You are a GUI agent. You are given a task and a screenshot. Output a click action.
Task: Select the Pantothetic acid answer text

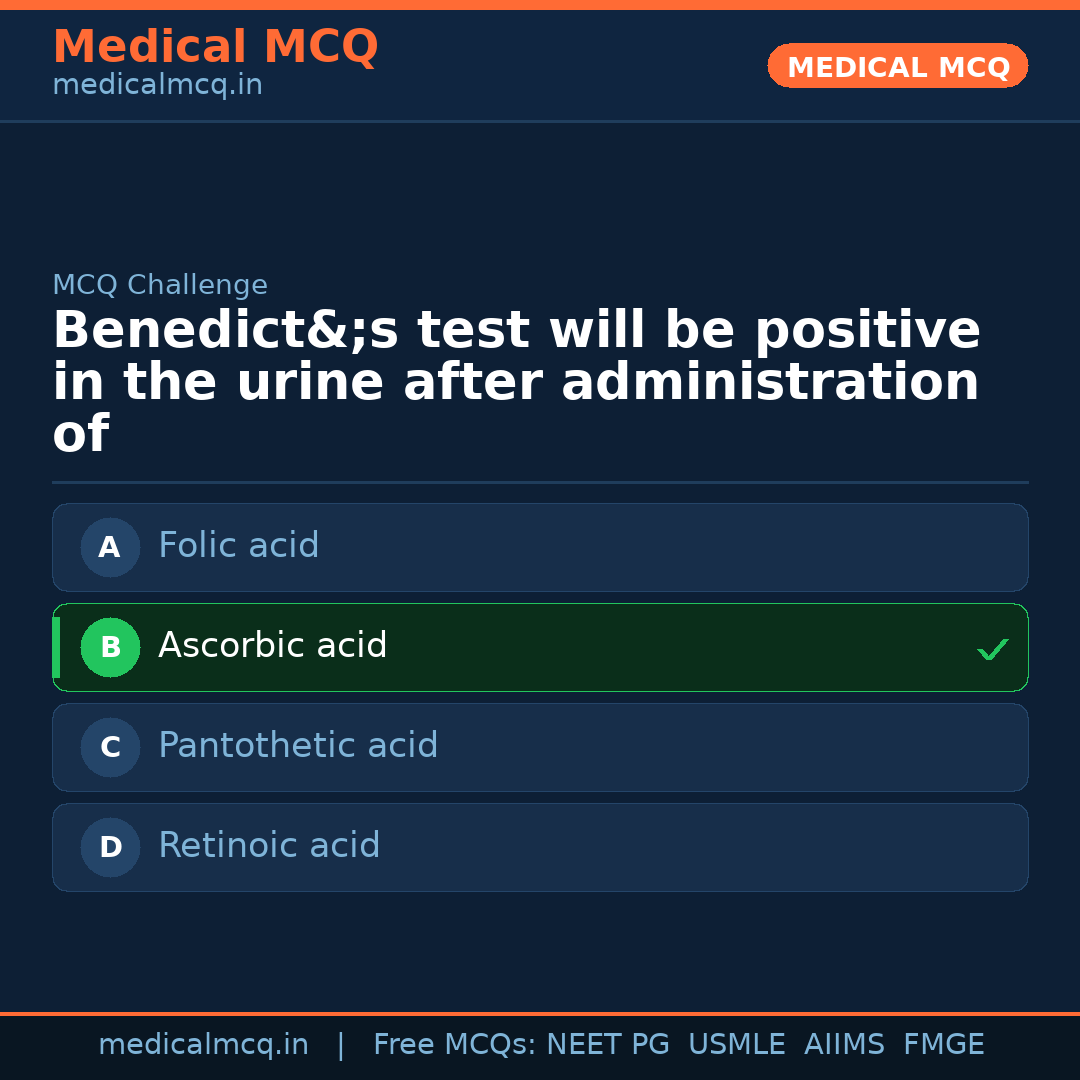[298, 746]
